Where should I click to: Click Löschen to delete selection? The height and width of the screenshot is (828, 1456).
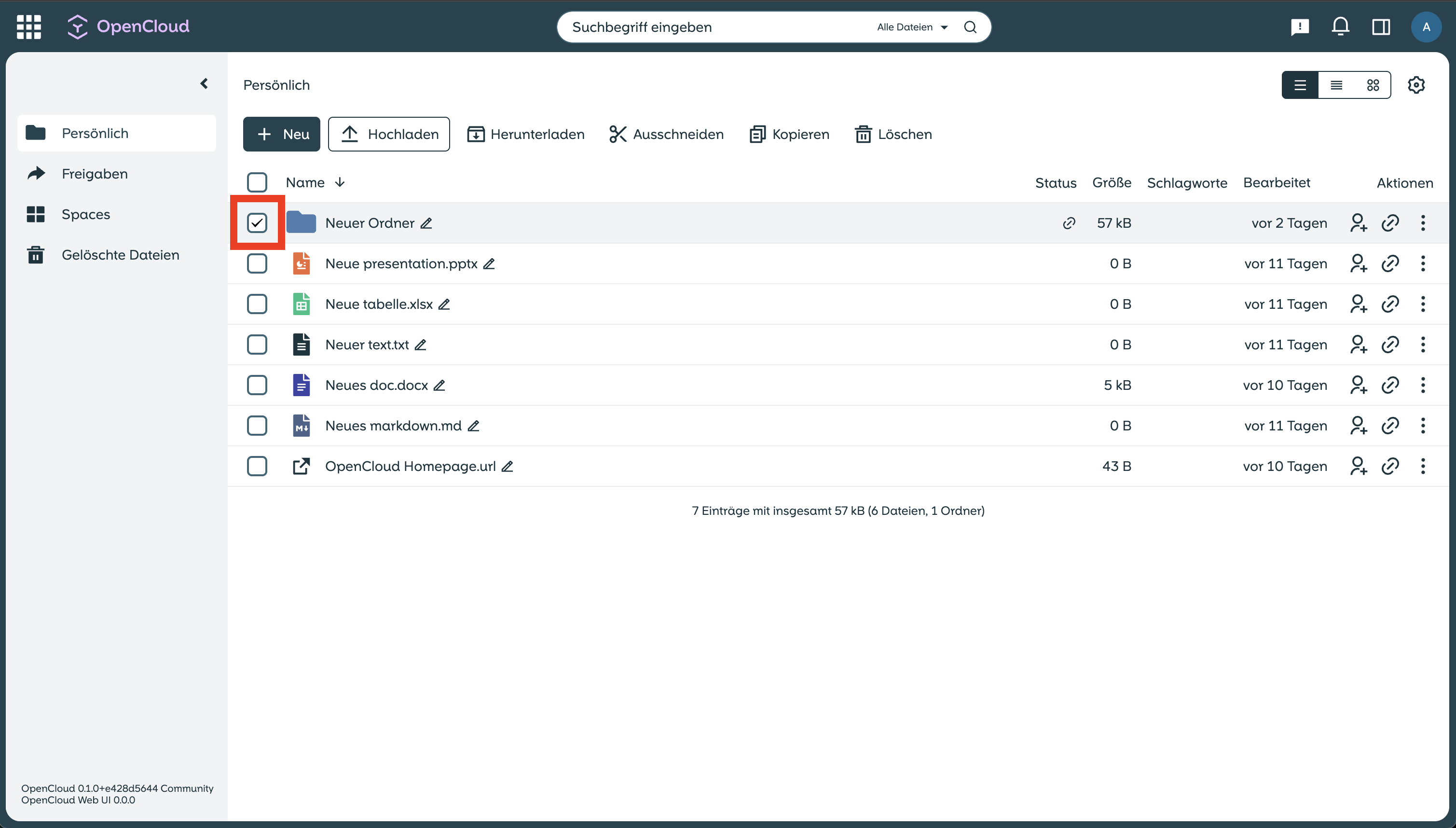click(x=893, y=134)
